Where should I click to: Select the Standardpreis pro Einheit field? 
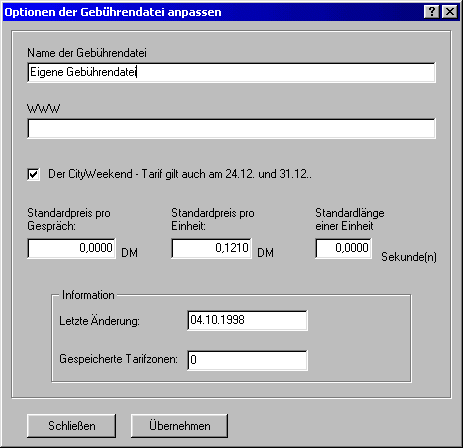pos(212,248)
